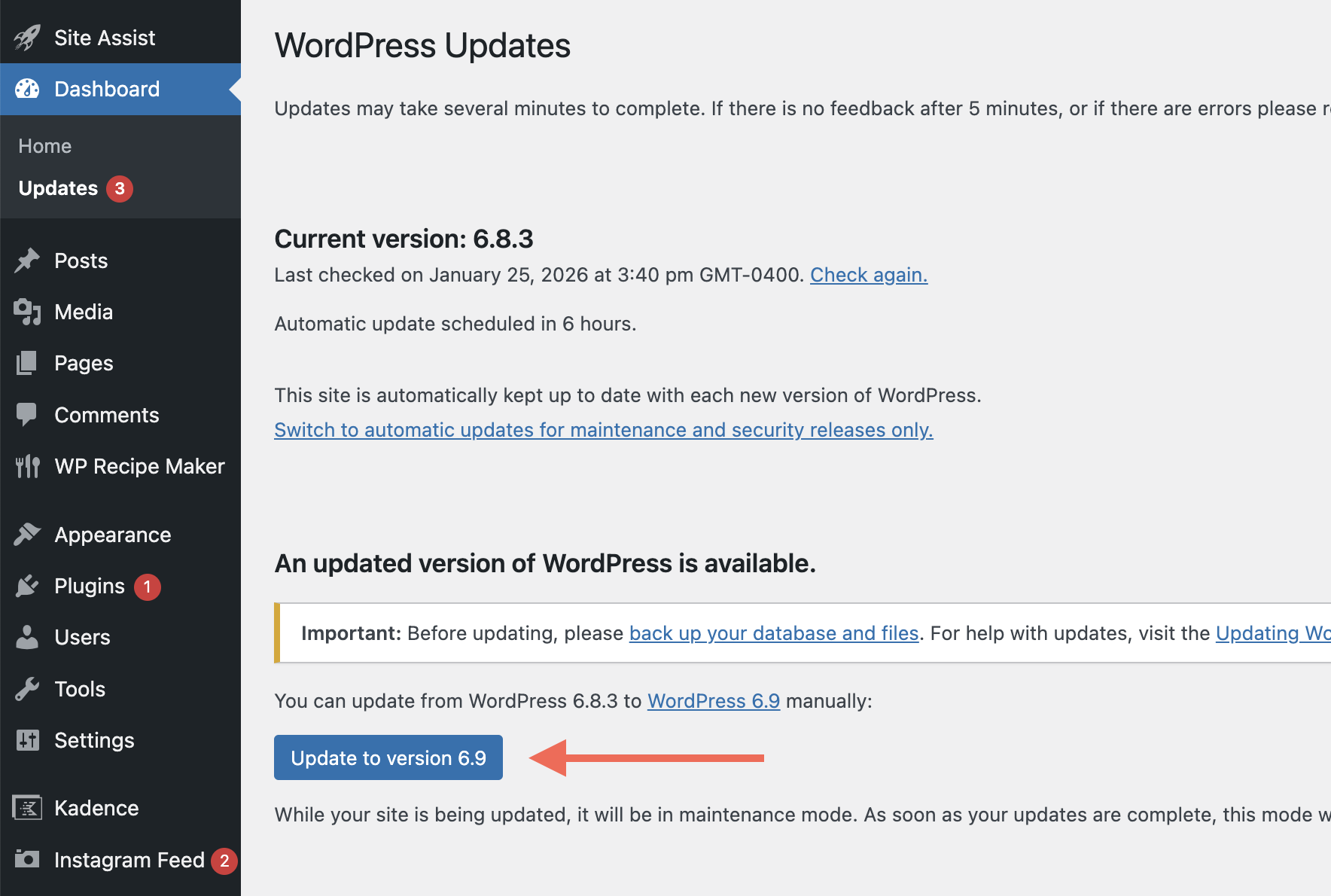Open the back up your database and files link

[x=774, y=633]
